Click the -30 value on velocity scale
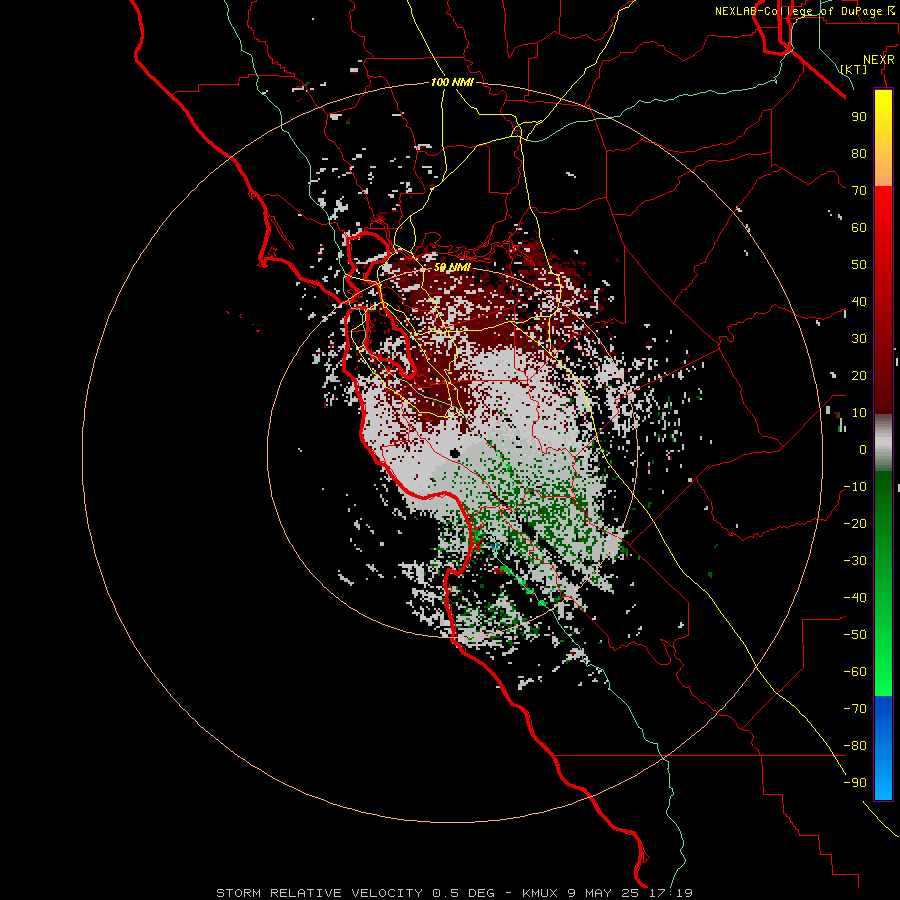The height and width of the screenshot is (900, 900). click(x=855, y=561)
